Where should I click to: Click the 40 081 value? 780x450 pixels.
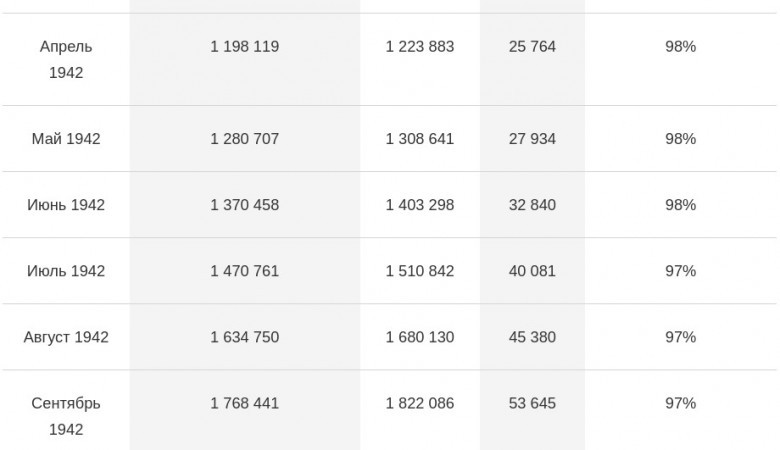pyautogui.click(x=532, y=271)
